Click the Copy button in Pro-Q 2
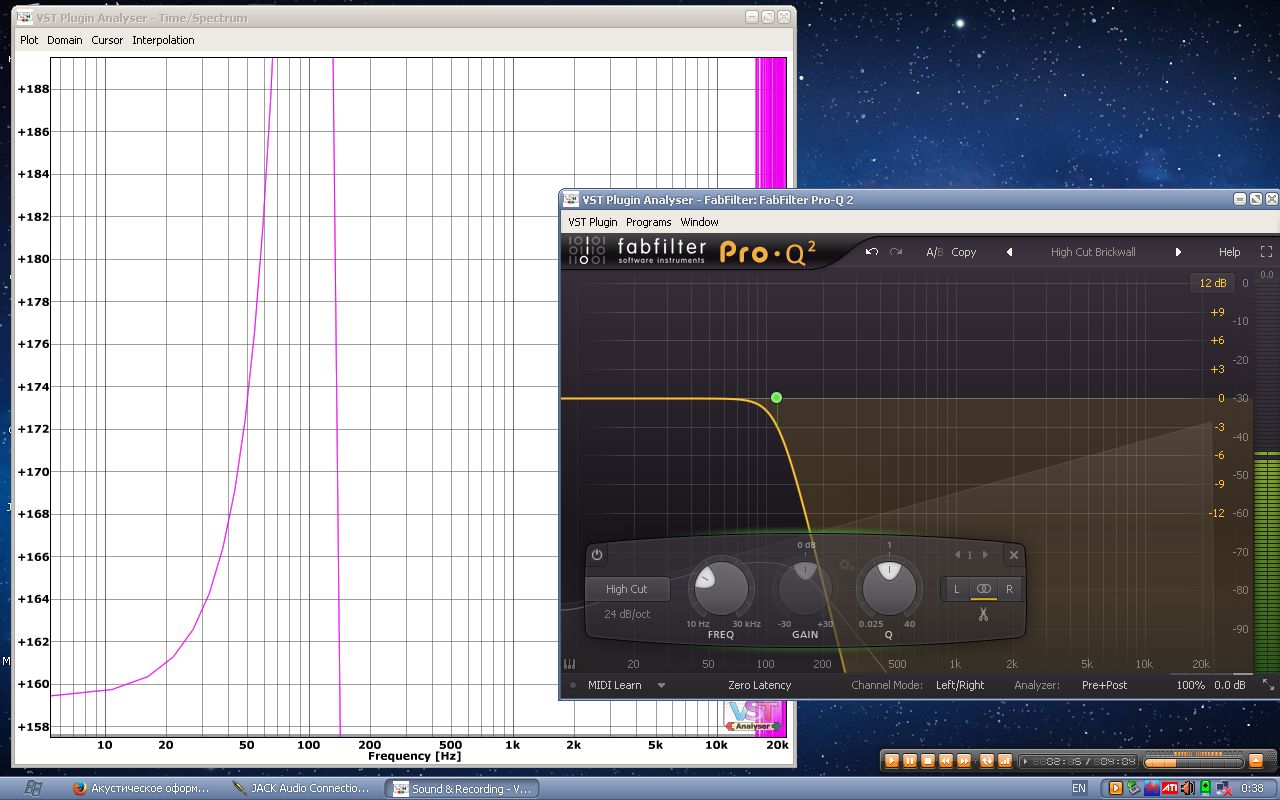 click(964, 252)
